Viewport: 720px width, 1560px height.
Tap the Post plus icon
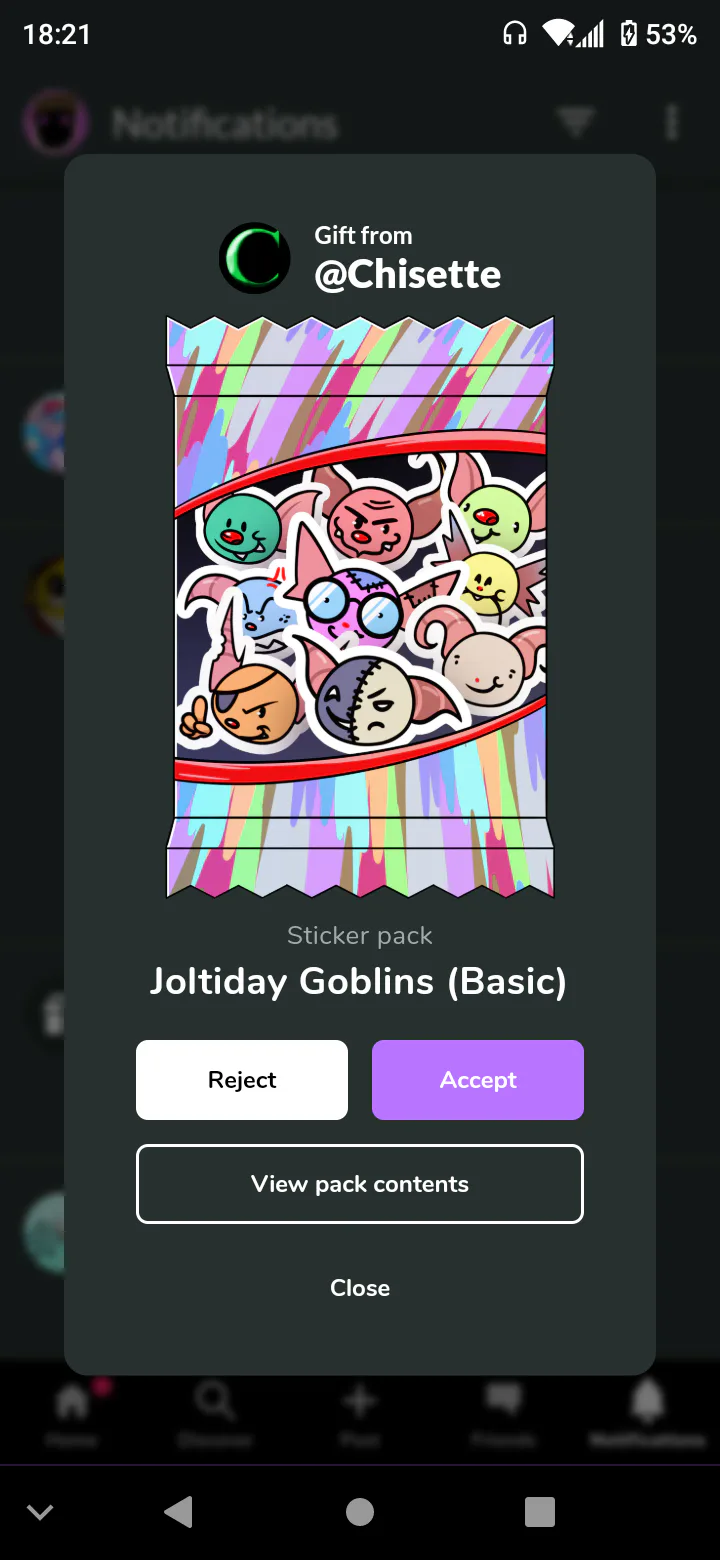click(360, 1401)
